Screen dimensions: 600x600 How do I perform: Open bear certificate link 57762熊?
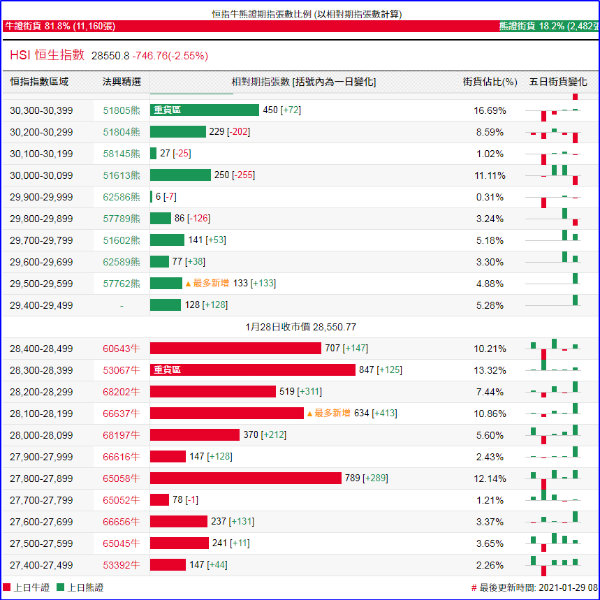[x=122, y=284]
